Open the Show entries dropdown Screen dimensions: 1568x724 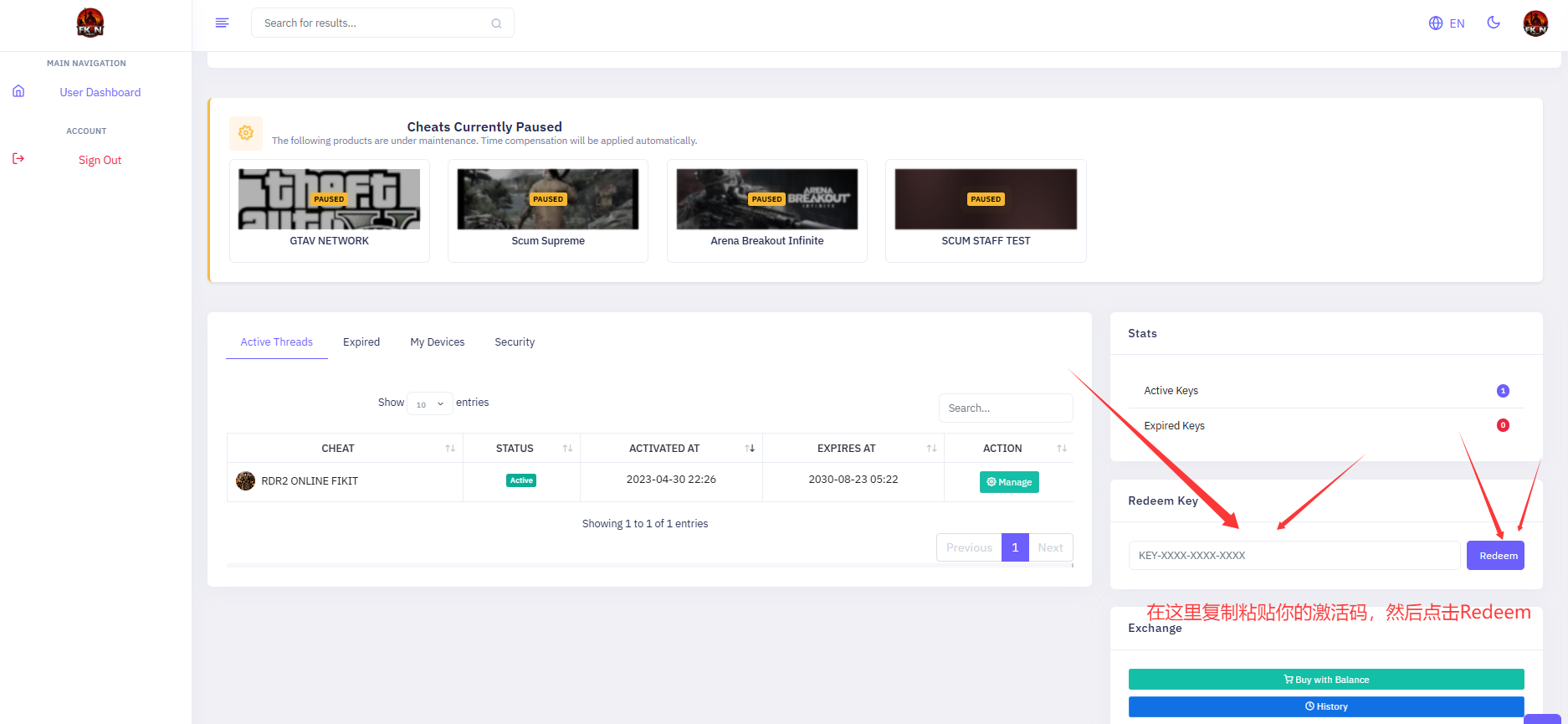tap(430, 403)
